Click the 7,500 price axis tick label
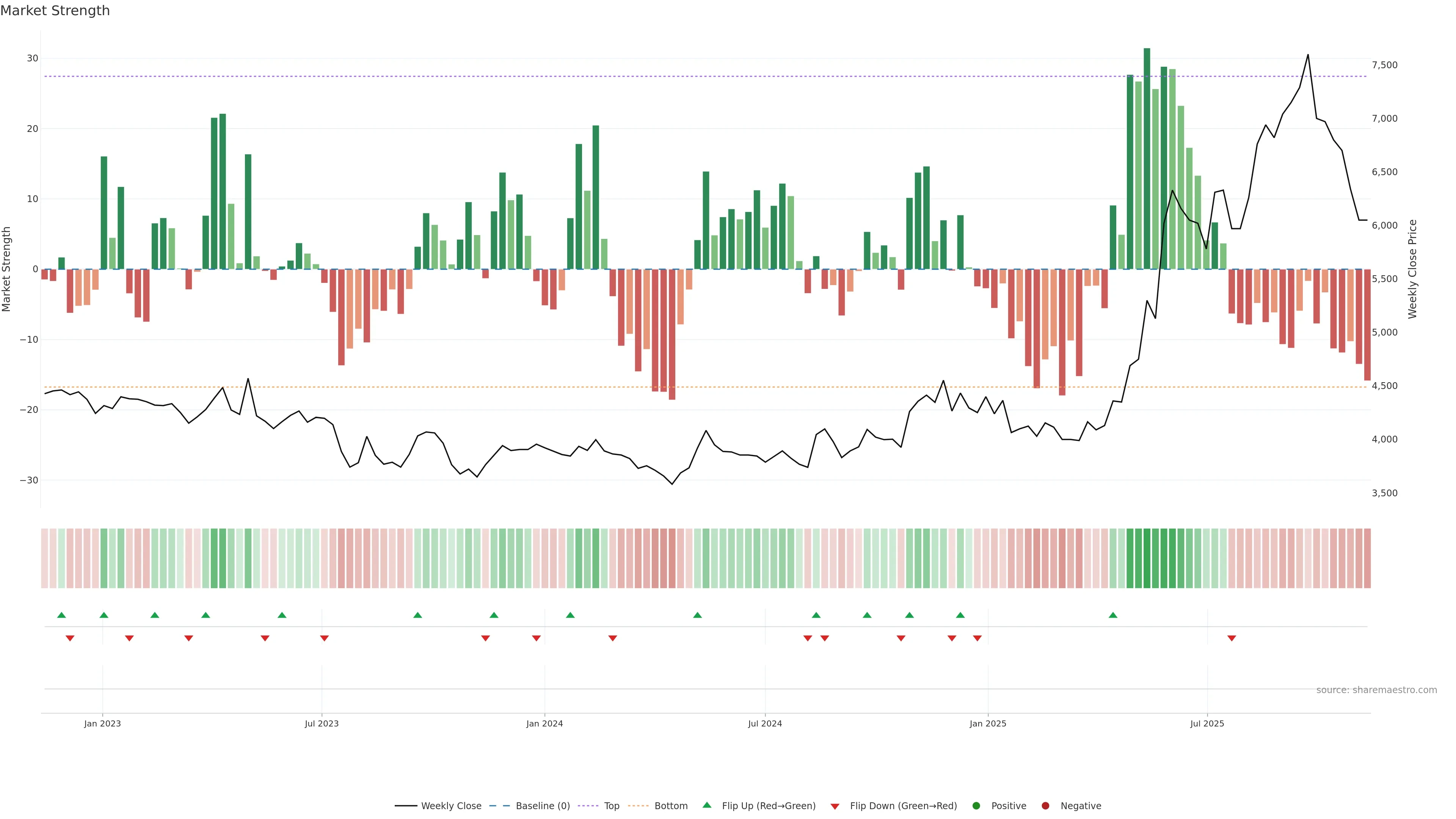Viewport: 1456px width, 819px height. point(1384,65)
